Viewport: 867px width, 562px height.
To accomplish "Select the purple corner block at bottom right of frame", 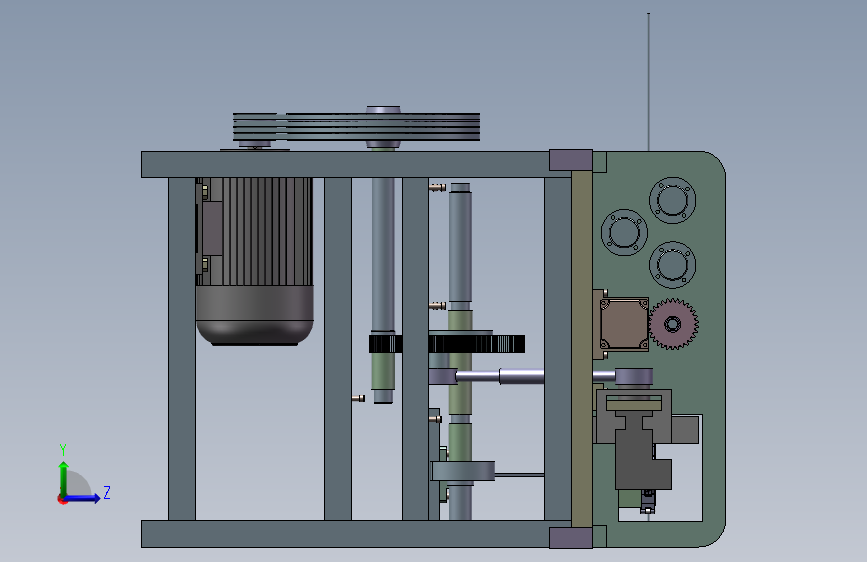I will coord(571,538).
